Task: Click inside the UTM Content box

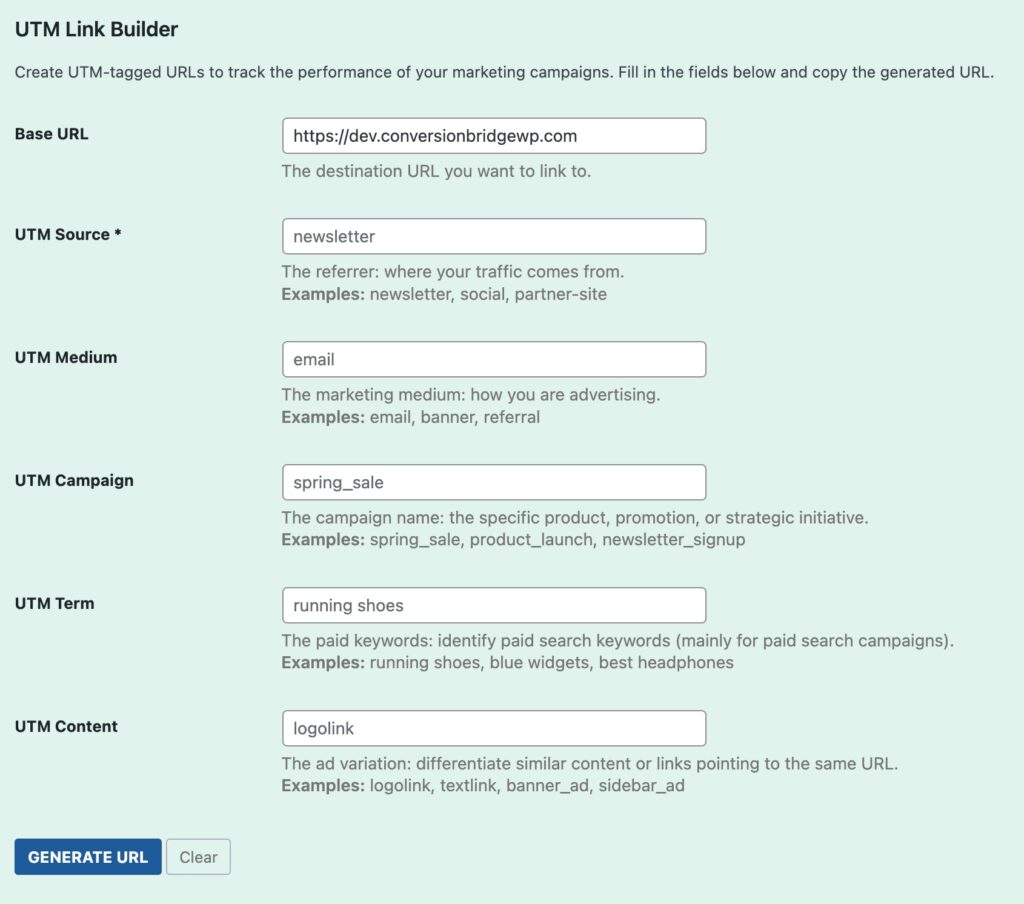Action: click(494, 727)
